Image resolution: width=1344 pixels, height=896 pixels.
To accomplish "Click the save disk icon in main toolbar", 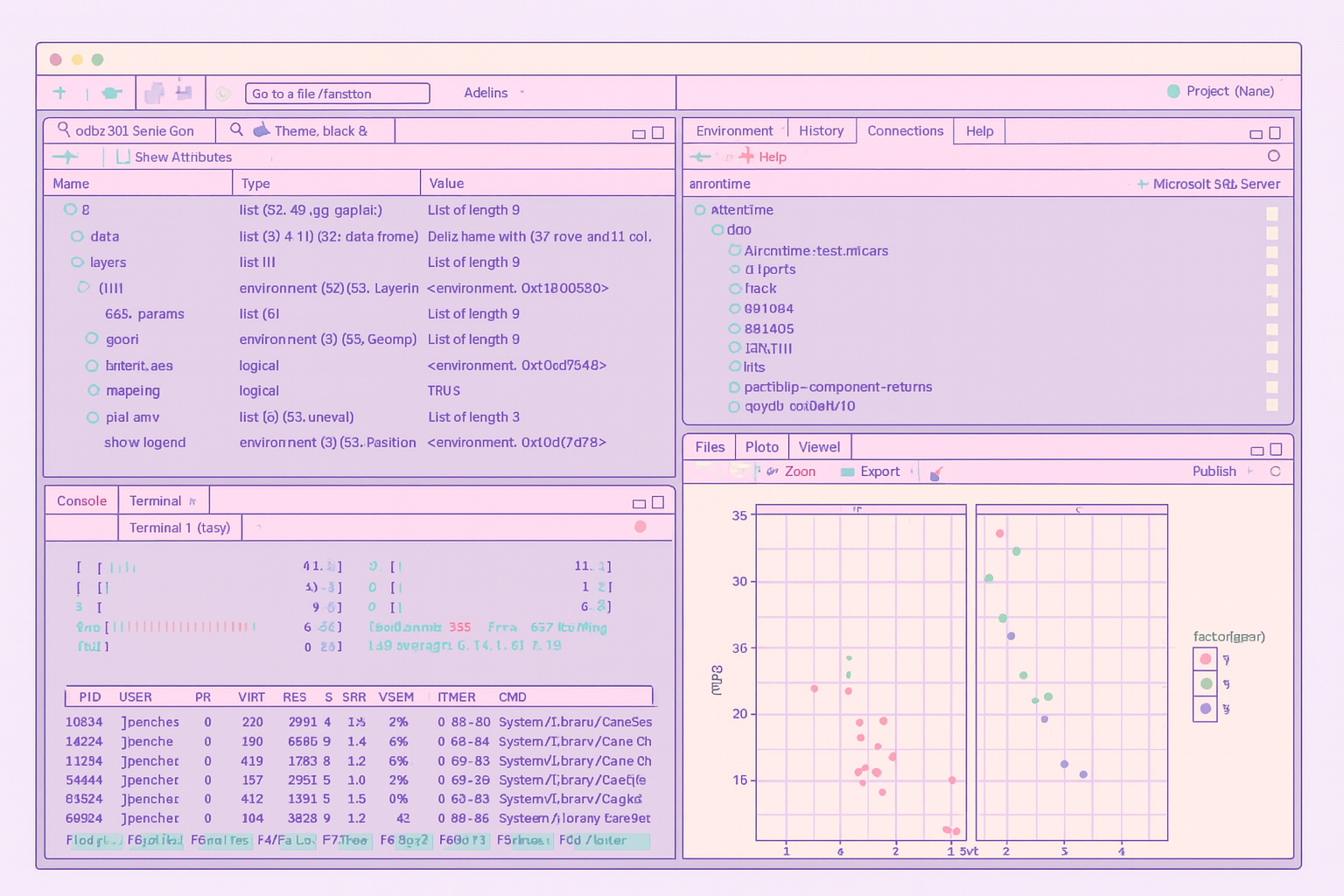I will coord(184,92).
